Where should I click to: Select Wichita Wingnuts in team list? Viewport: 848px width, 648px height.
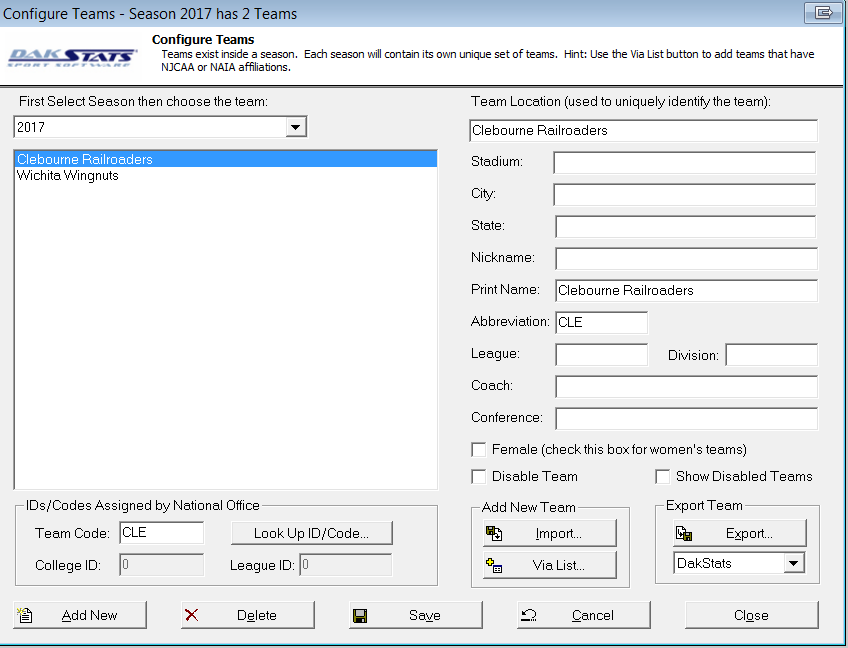68,176
